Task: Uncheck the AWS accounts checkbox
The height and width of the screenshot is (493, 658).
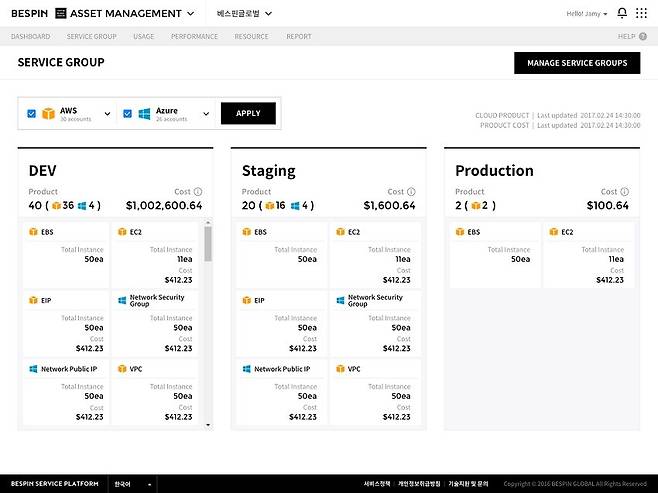Action: pos(32,113)
